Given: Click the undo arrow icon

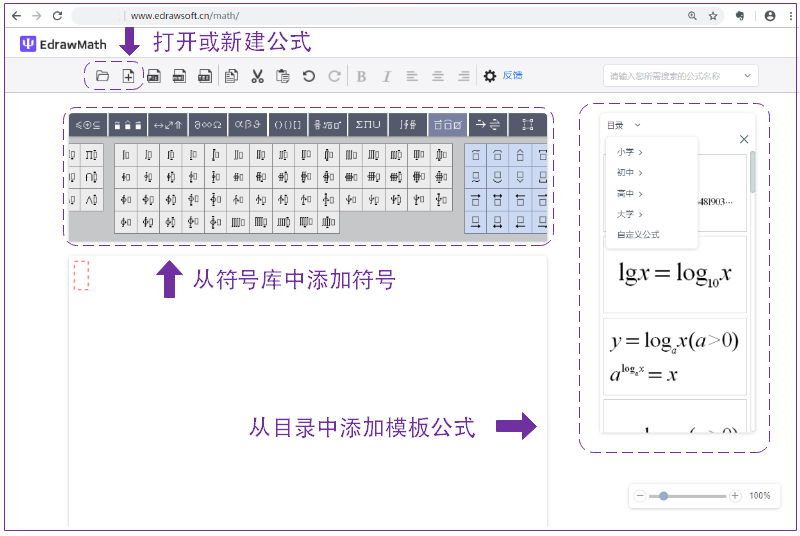Looking at the screenshot, I should pos(309,76).
